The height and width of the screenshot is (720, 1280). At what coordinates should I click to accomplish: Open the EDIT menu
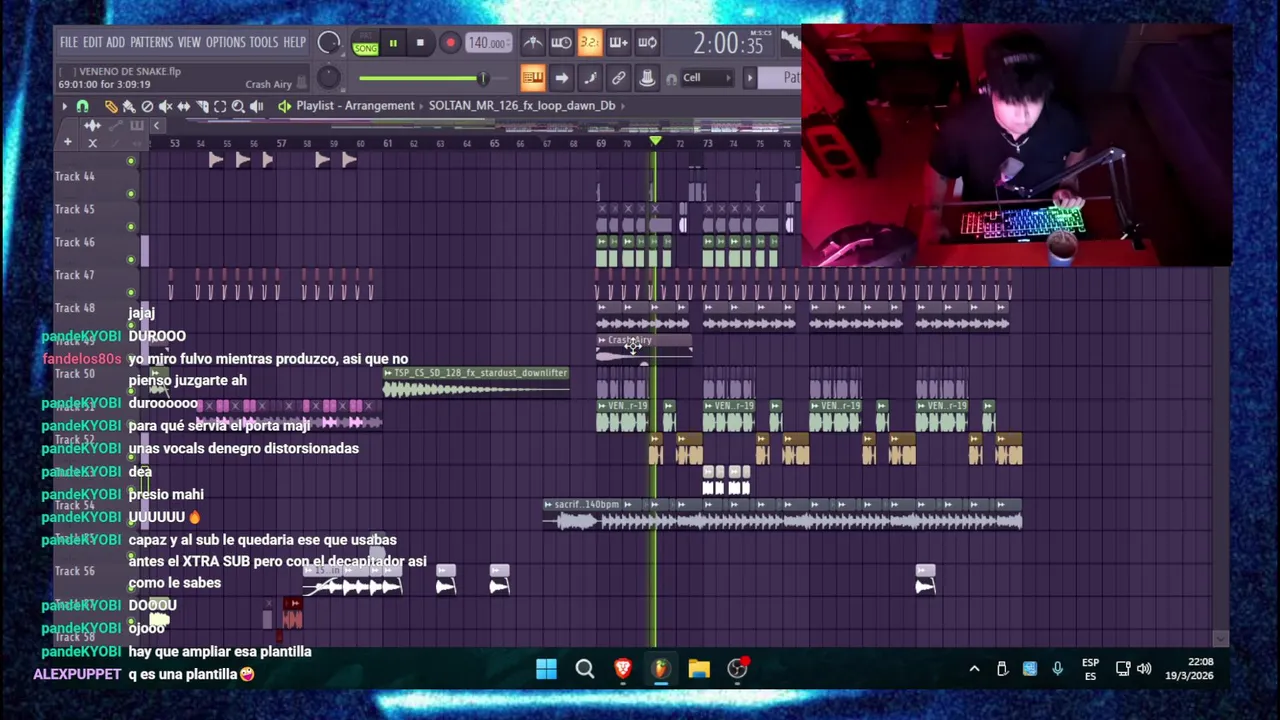pyautogui.click(x=92, y=43)
